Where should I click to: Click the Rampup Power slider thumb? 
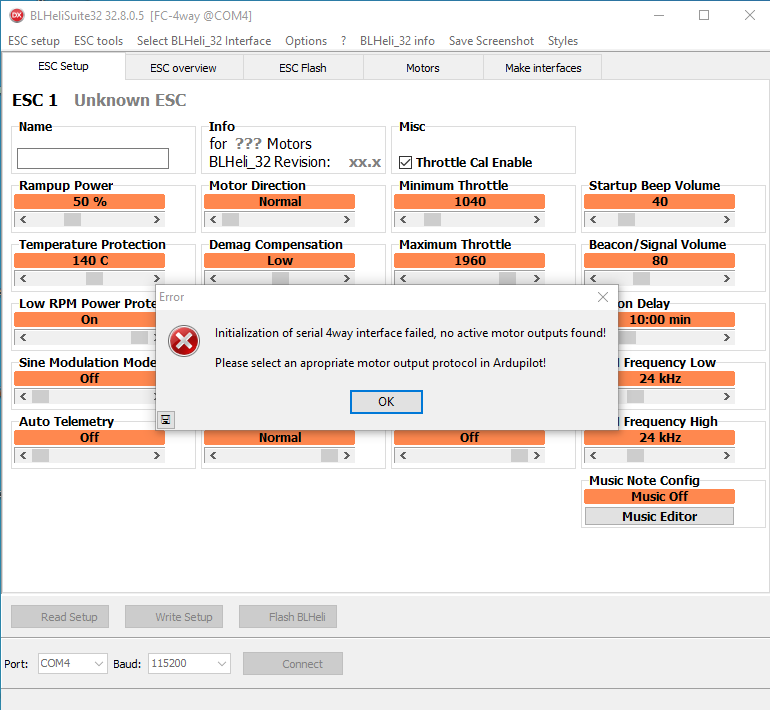point(72,219)
